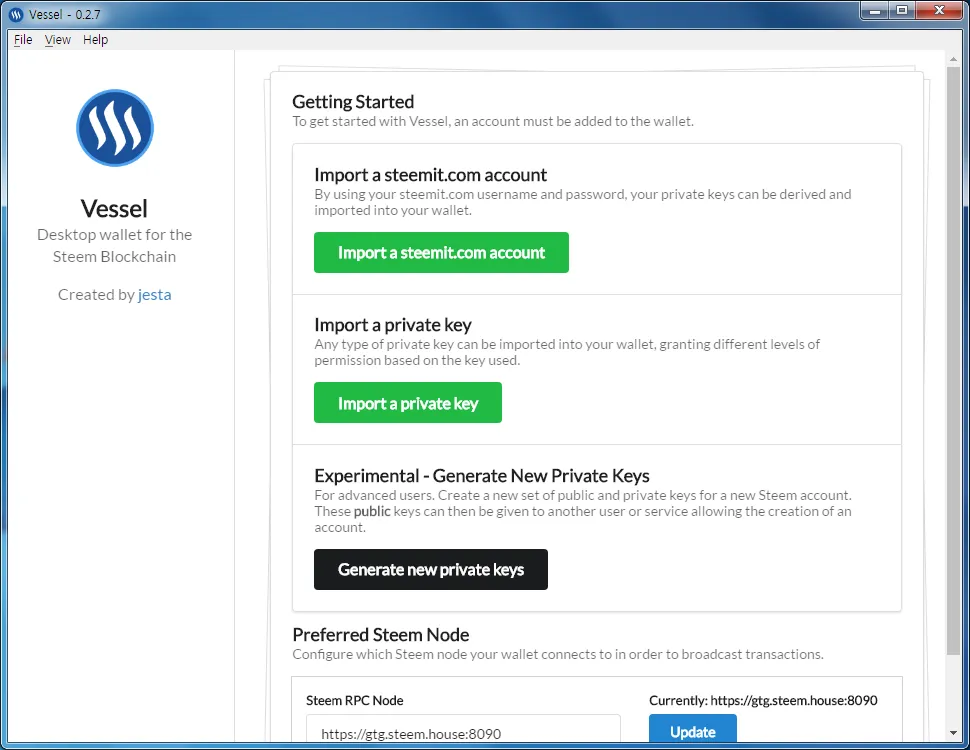Minimize the Vessel window
970x750 pixels.
point(875,11)
